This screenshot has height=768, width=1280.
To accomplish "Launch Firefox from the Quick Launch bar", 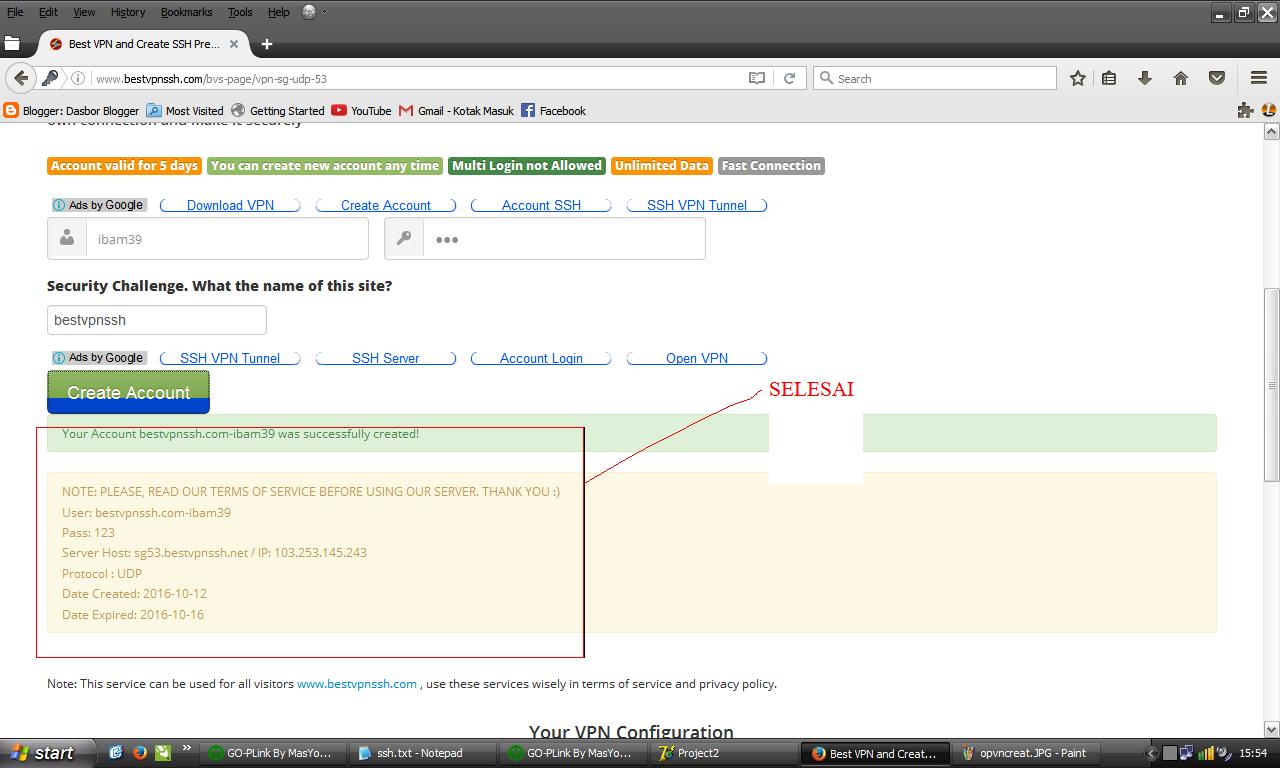I will [x=140, y=753].
